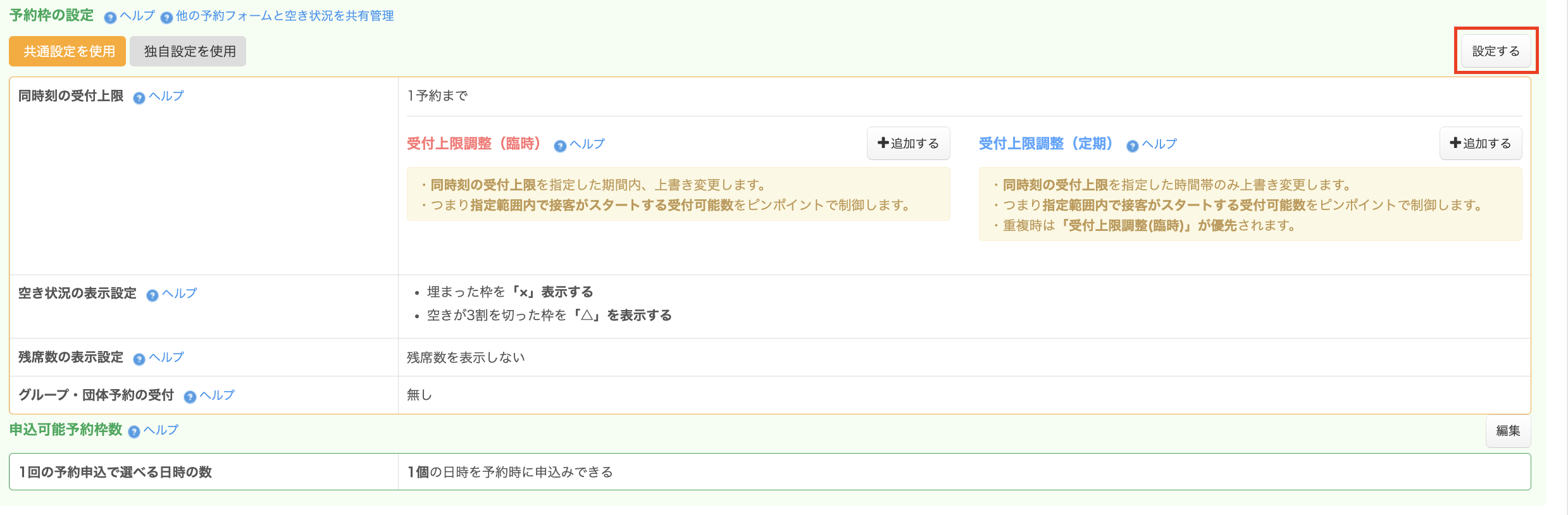Add temporary limit adjustment with 追加する
1568x515 pixels.
908,144
